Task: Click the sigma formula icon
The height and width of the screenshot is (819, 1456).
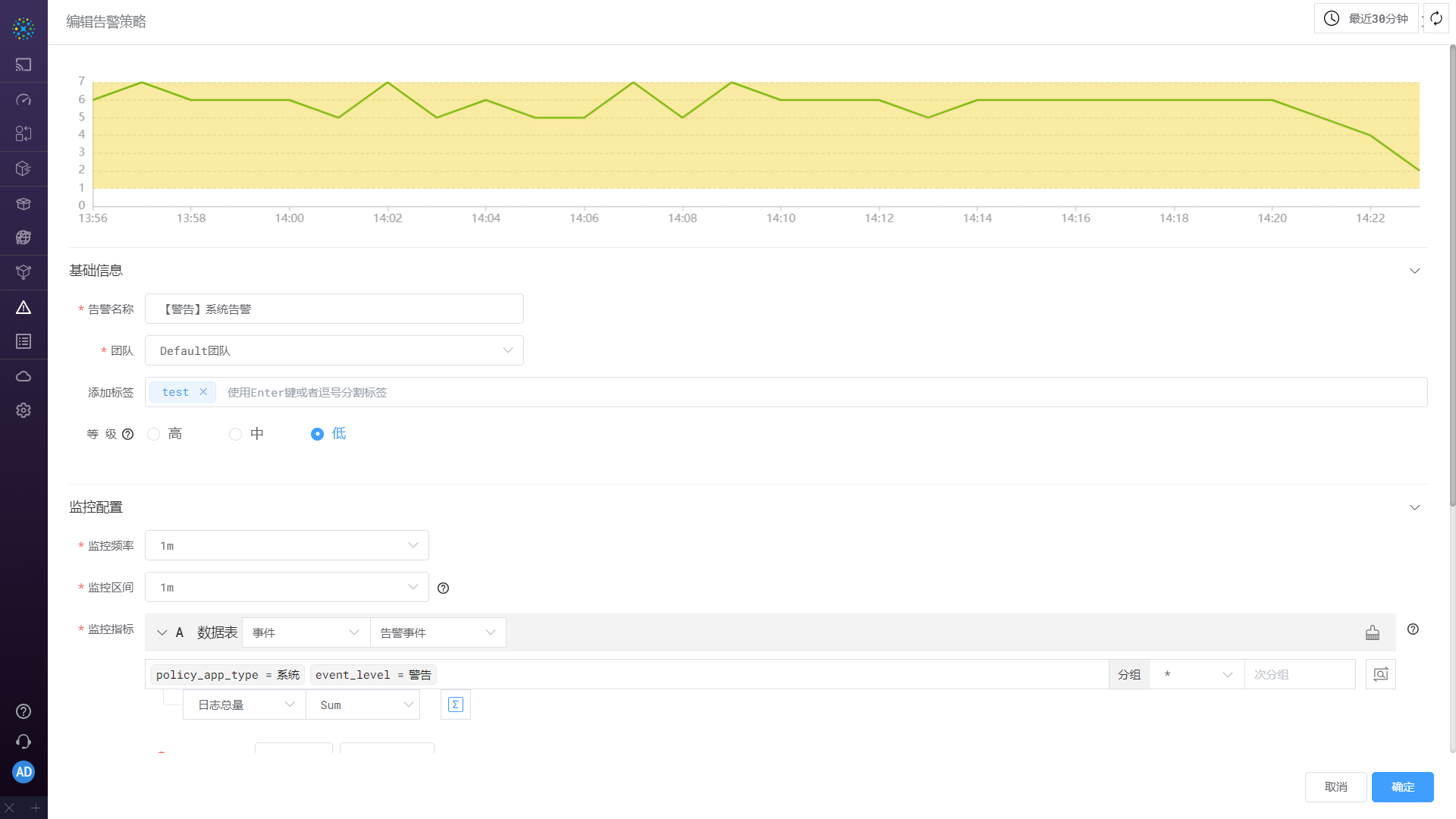Action: pyautogui.click(x=456, y=704)
